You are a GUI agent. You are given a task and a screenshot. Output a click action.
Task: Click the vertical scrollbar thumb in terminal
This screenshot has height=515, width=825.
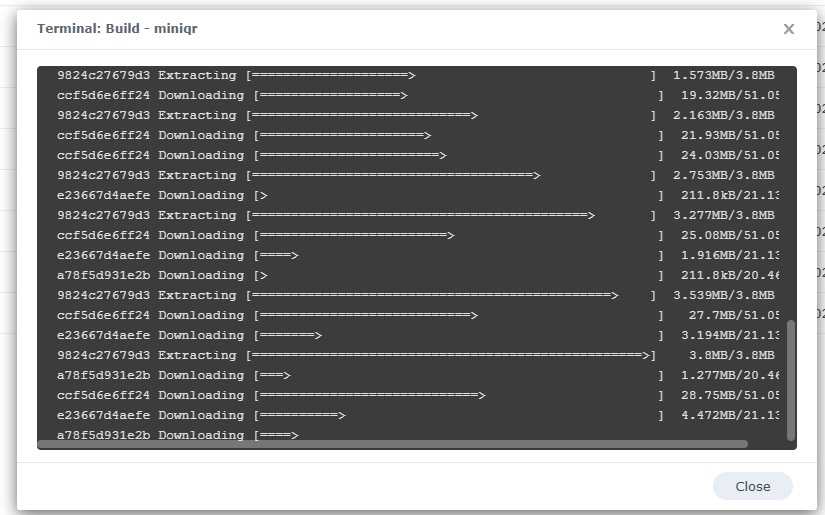click(x=790, y=380)
